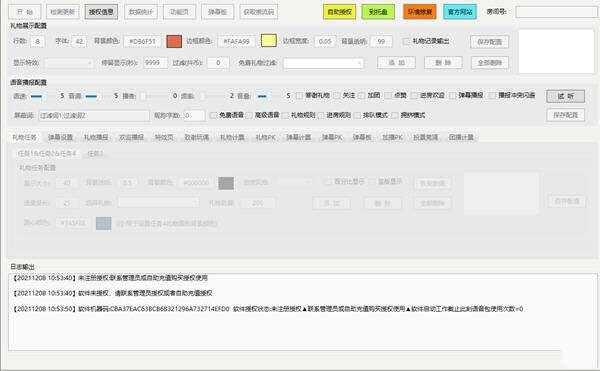Click the 删除 button beside gift filter
The image size is (600, 371).
443,62
